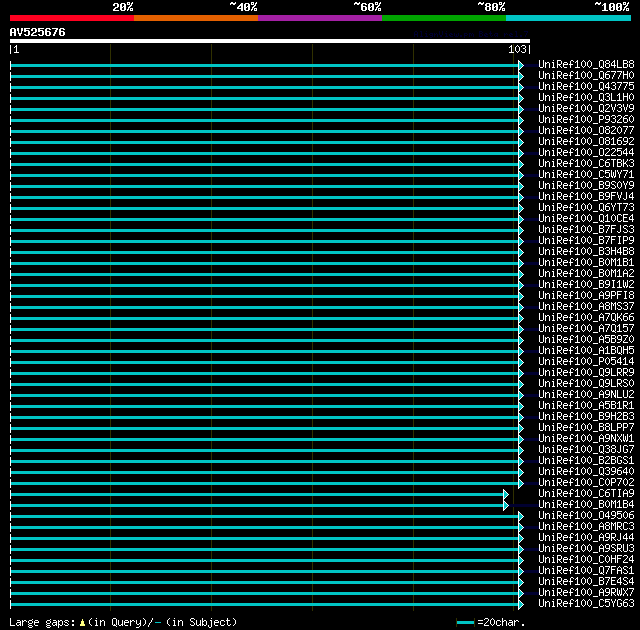
Task: Choose the UniRef100_C6TBK3 hit
Action: pyautogui.click(x=586, y=164)
